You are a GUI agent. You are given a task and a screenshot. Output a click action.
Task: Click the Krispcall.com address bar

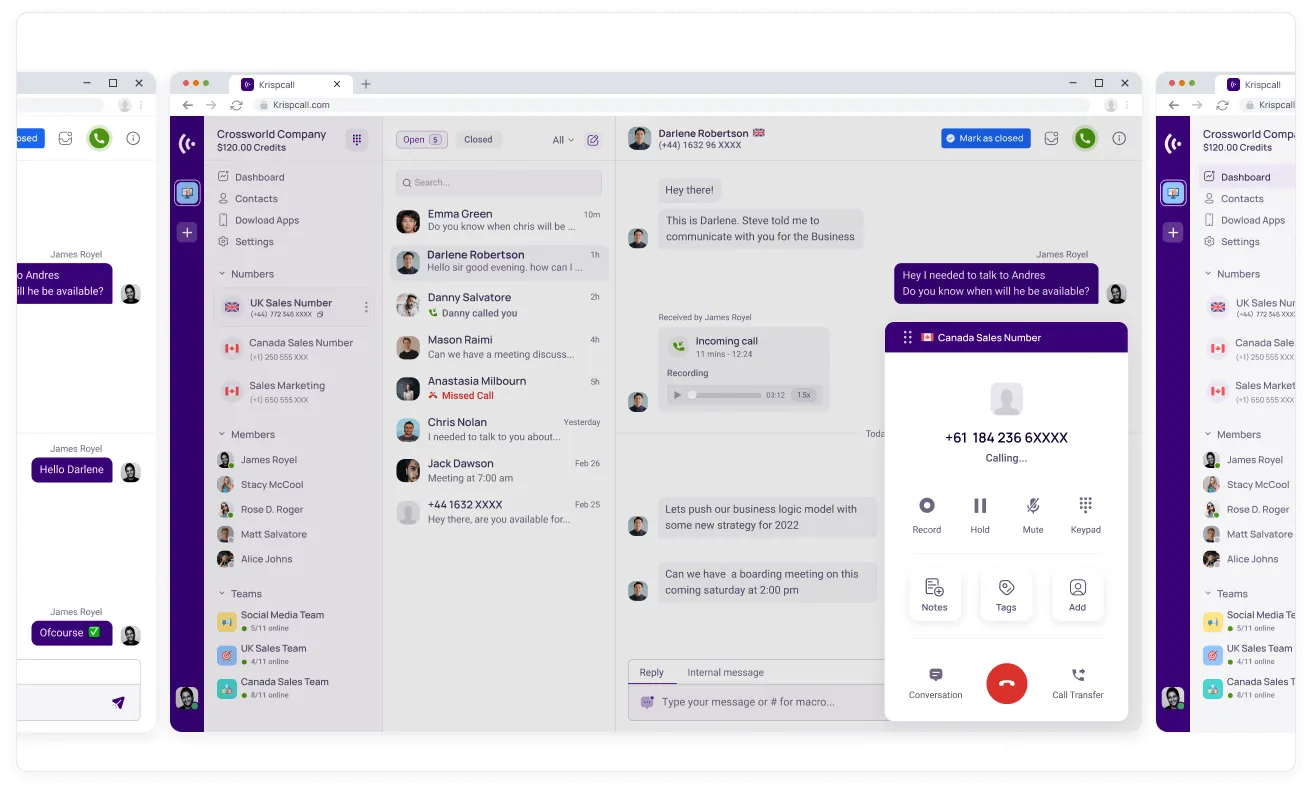coord(670,105)
